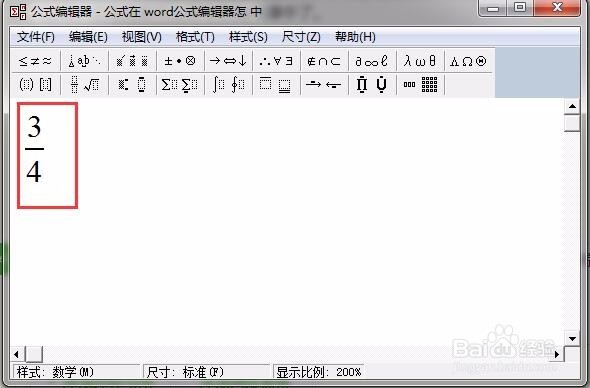The image size is (590, 388).
Task: Open the 文件(F) menu
Action: [36, 37]
